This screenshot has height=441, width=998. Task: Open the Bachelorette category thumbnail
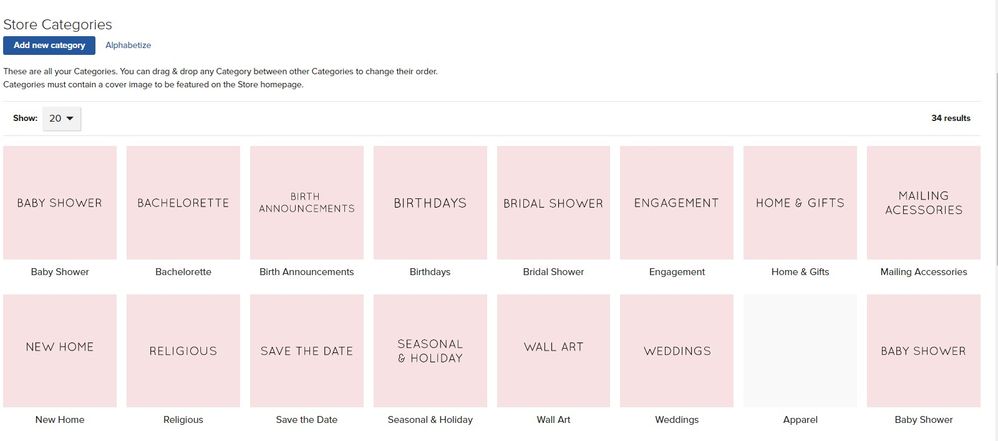tap(183, 202)
